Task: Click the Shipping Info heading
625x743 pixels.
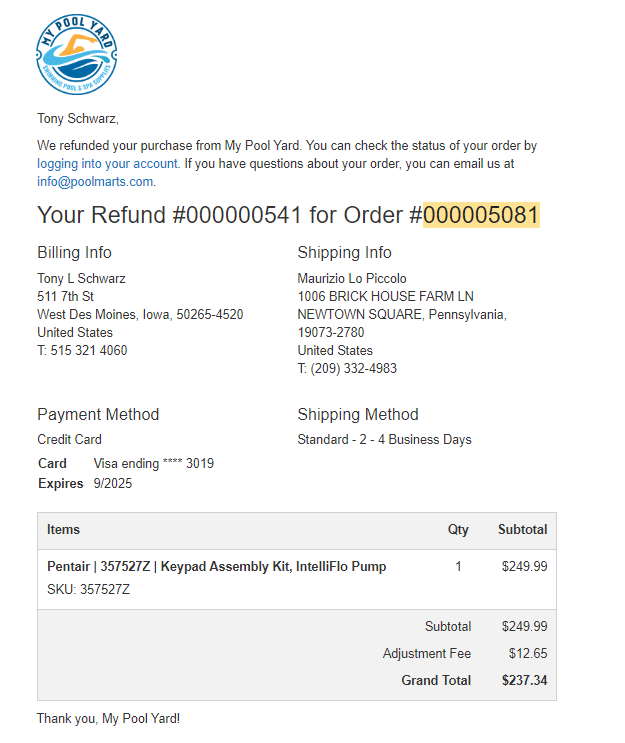Action: [344, 252]
